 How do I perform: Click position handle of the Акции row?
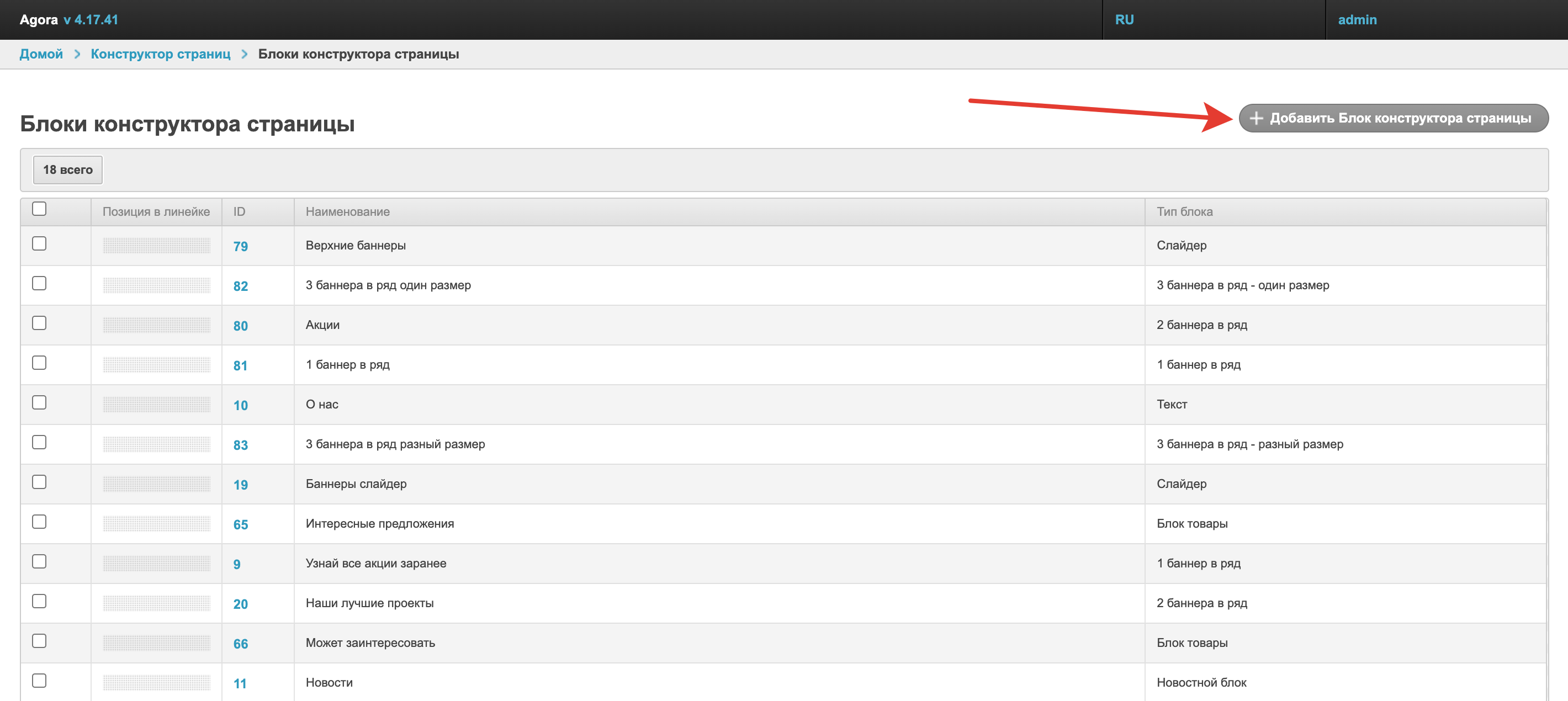point(156,325)
